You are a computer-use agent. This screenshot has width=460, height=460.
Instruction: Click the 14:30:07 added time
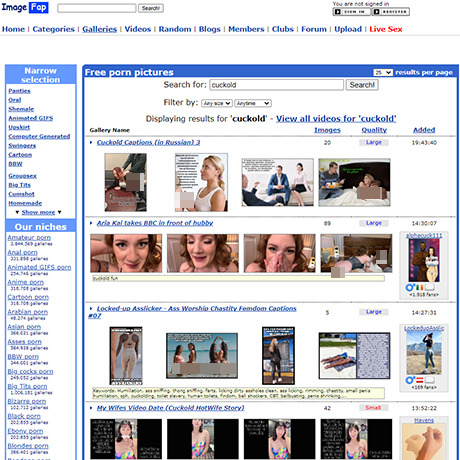424,223
